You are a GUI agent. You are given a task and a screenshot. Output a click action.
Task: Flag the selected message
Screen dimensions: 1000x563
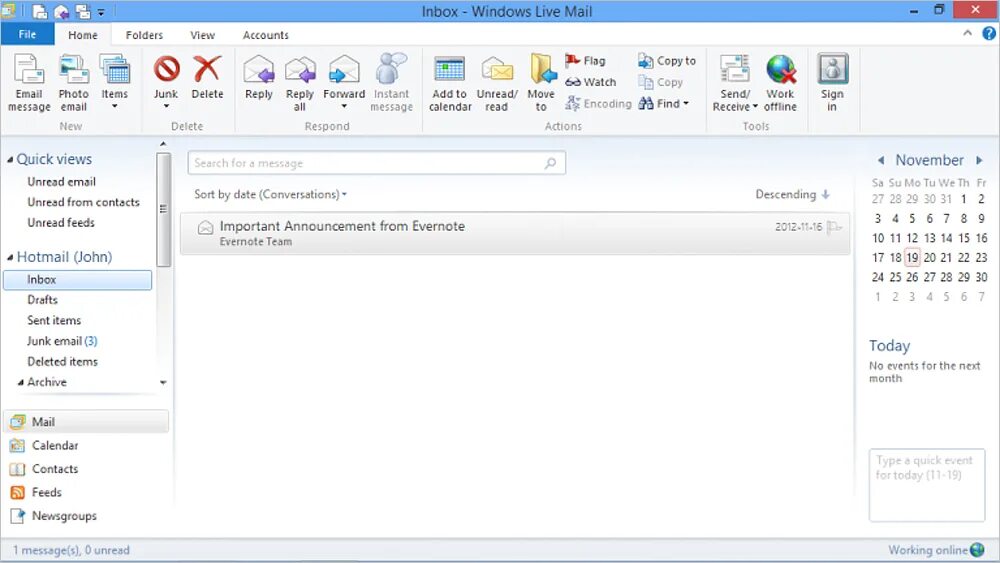click(x=585, y=61)
